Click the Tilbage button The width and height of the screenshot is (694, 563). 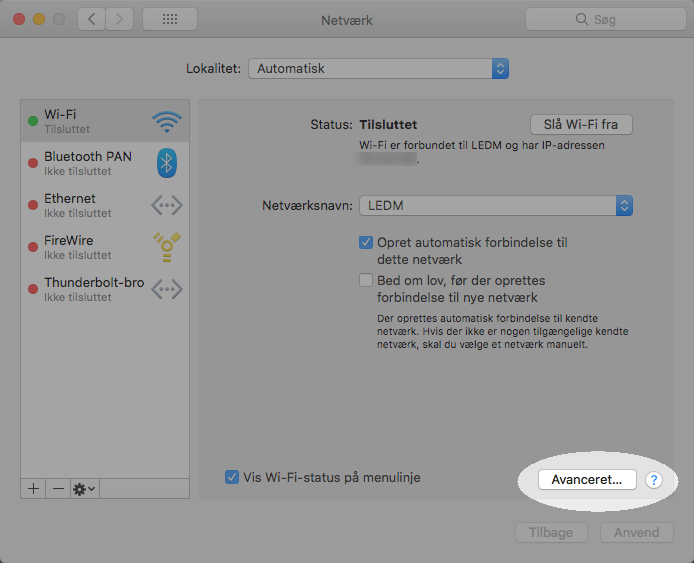click(551, 532)
